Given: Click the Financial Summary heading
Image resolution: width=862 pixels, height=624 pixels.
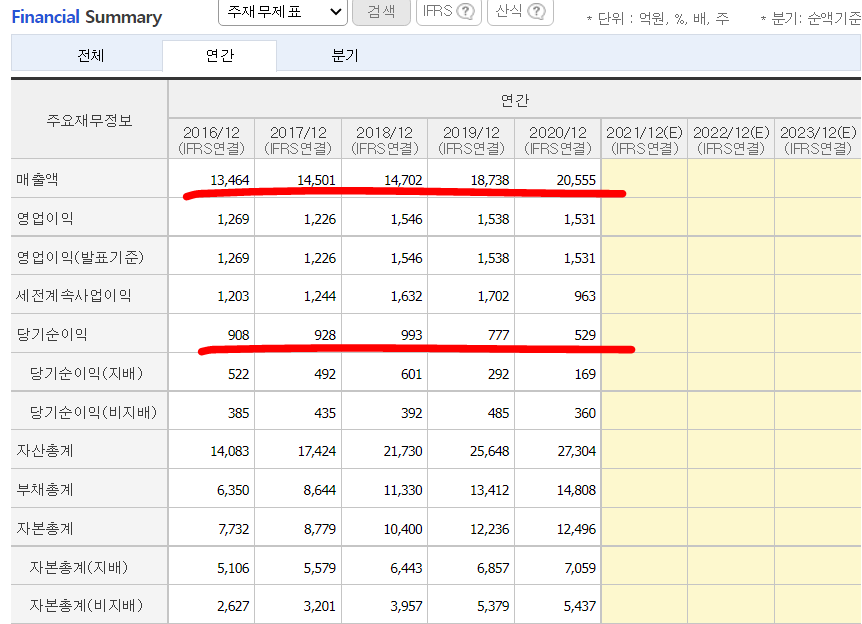Looking at the screenshot, I should point(87,17).
